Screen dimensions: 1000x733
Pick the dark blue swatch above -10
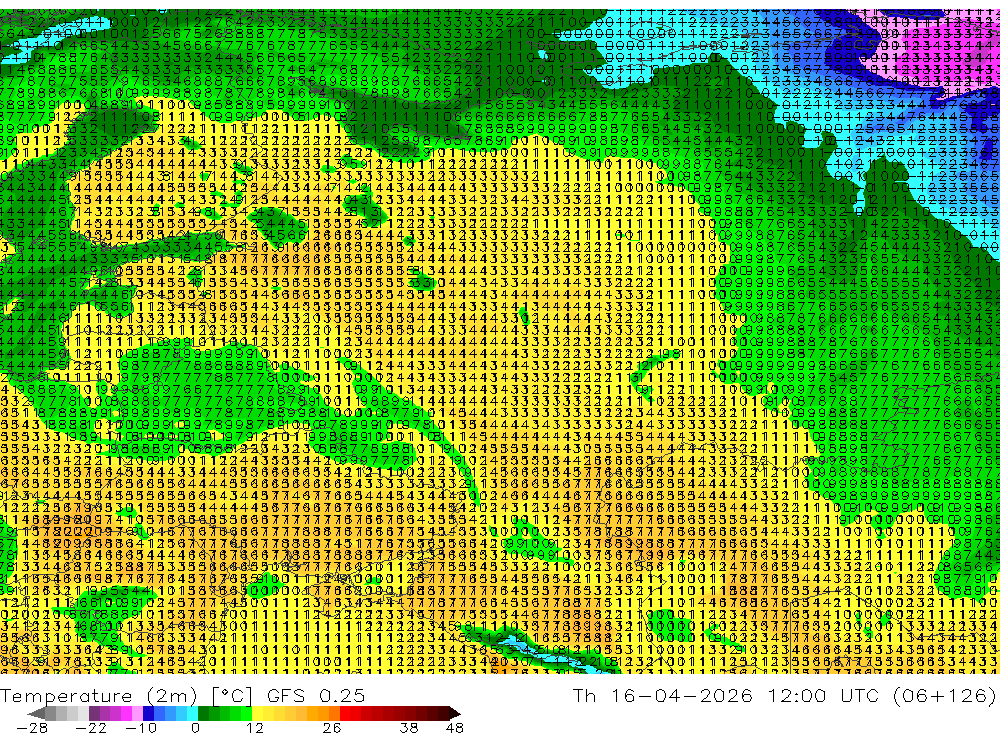pyautogui.click(x=148, y=713)
